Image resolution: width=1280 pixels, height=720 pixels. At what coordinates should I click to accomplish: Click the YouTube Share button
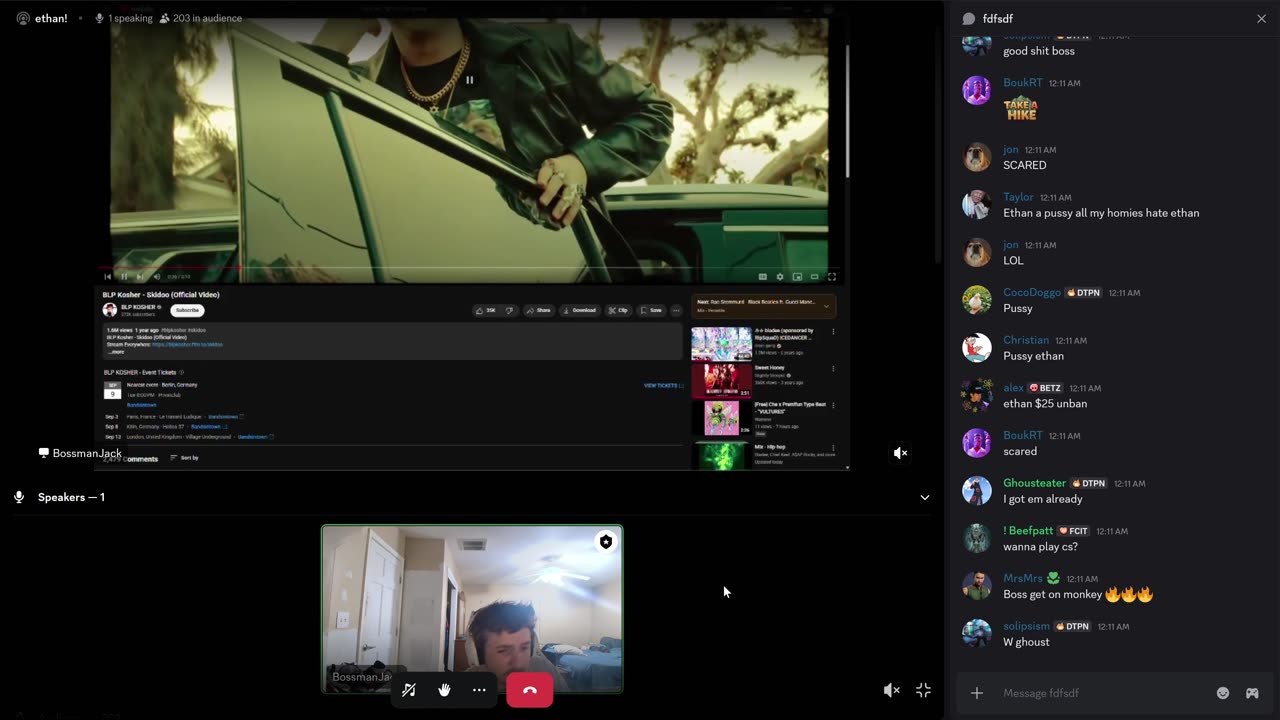(539, 310)
